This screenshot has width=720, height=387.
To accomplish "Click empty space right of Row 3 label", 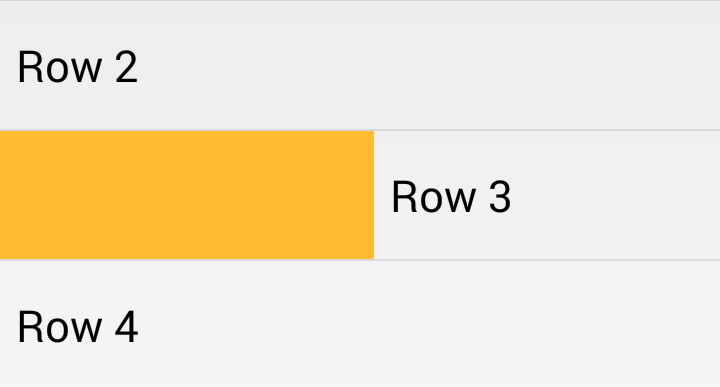I will click(615, 196).
